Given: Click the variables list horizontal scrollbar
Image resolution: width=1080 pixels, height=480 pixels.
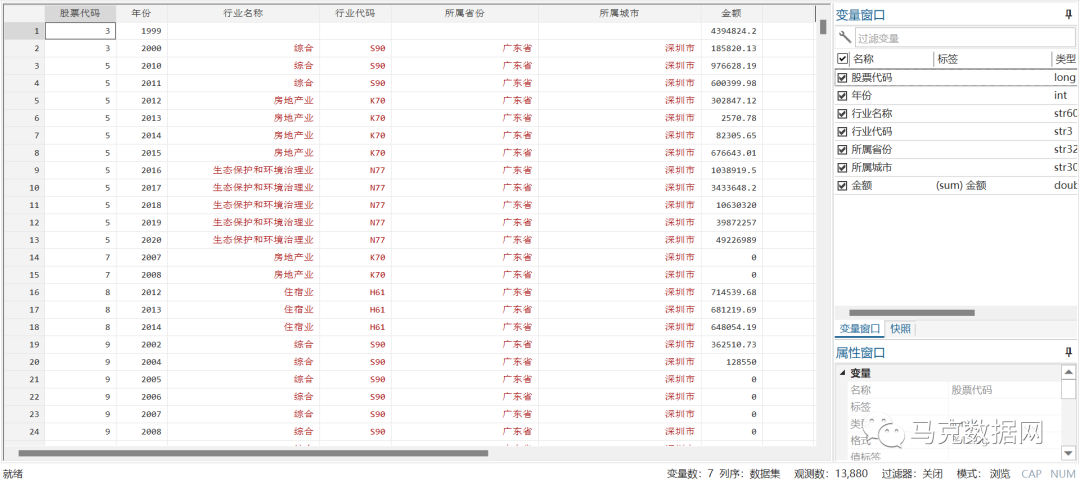Looking at the screenshot, I should [x=911, y=313].
